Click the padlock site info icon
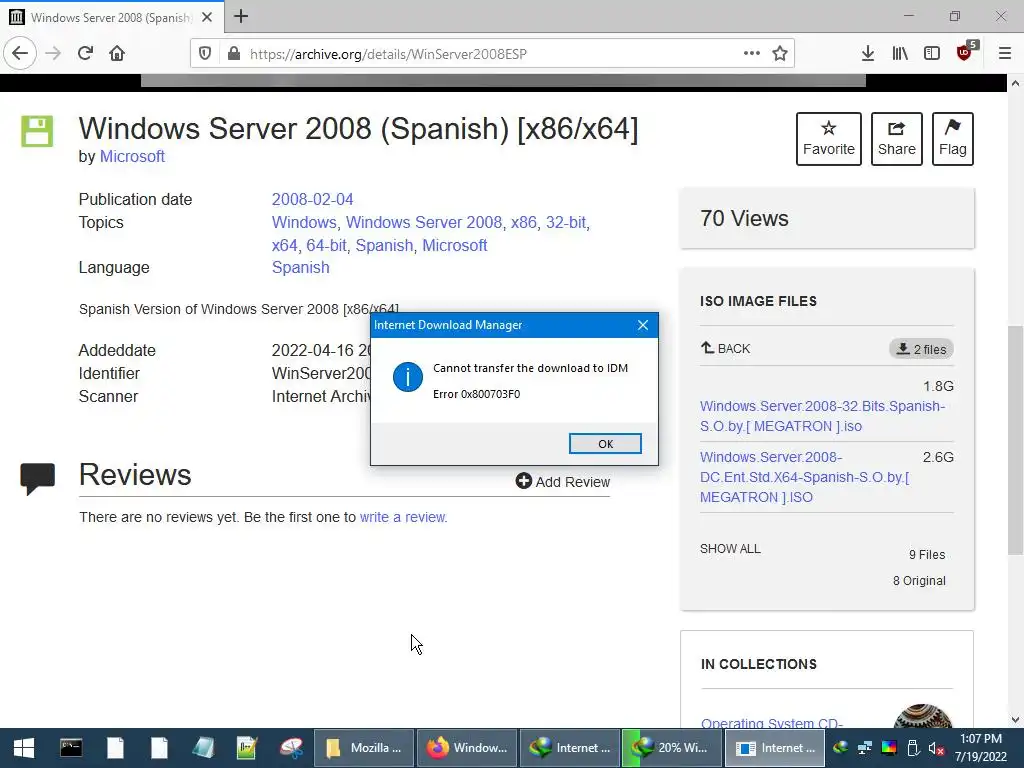This screenshot has height=768, width=1024. click(234, 54)
